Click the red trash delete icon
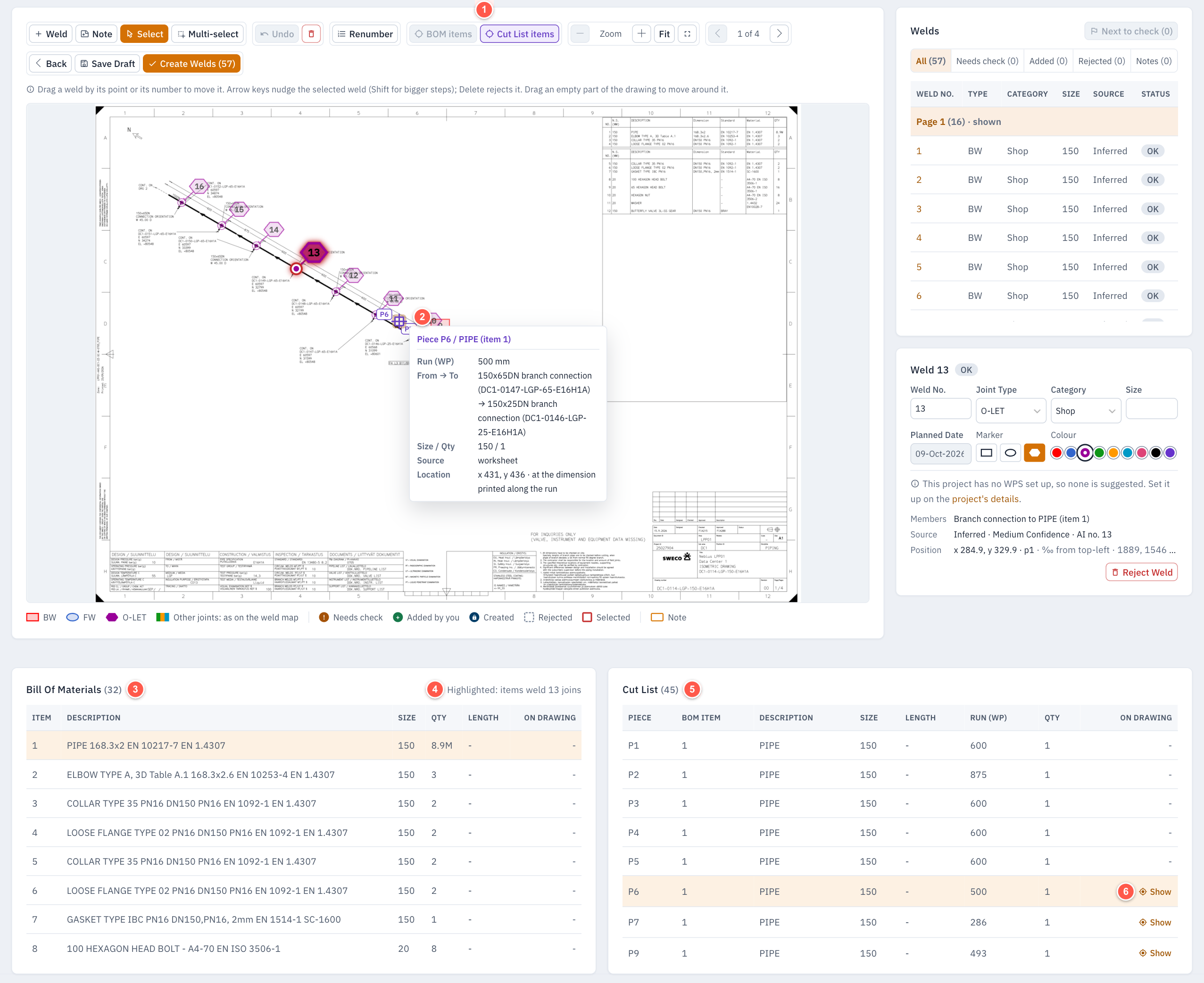The image size is (1204, 983). 311,34
